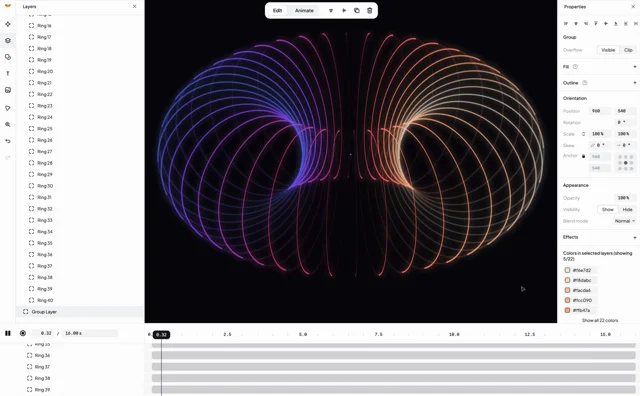
Task: Open the image tool in sidebar
Action: 8,90
